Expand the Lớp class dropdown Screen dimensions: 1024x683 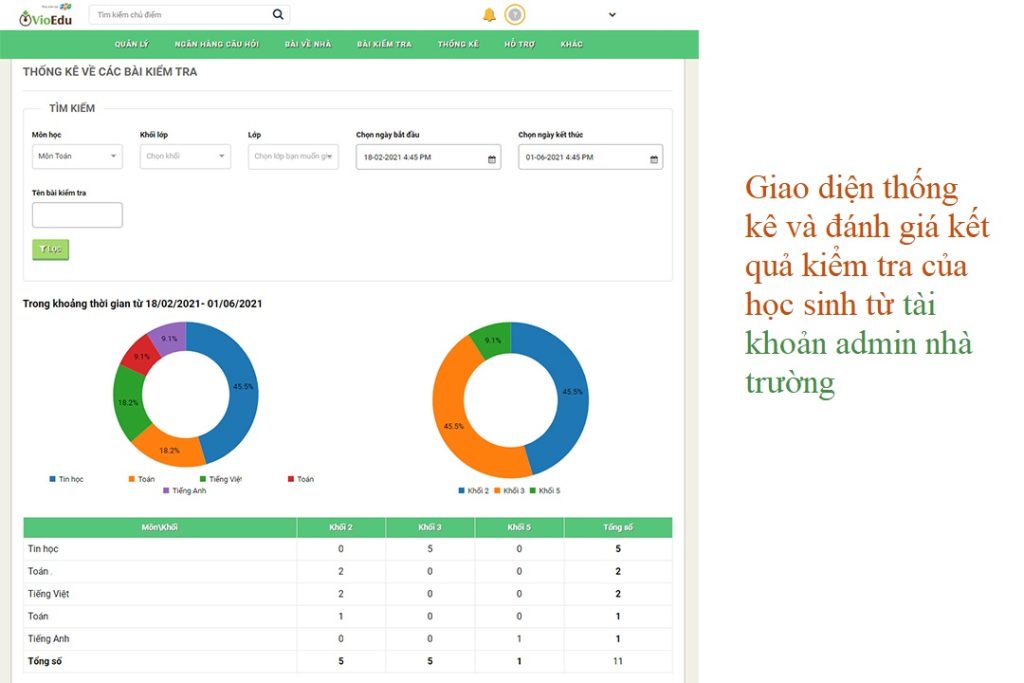tap(293, 157)
